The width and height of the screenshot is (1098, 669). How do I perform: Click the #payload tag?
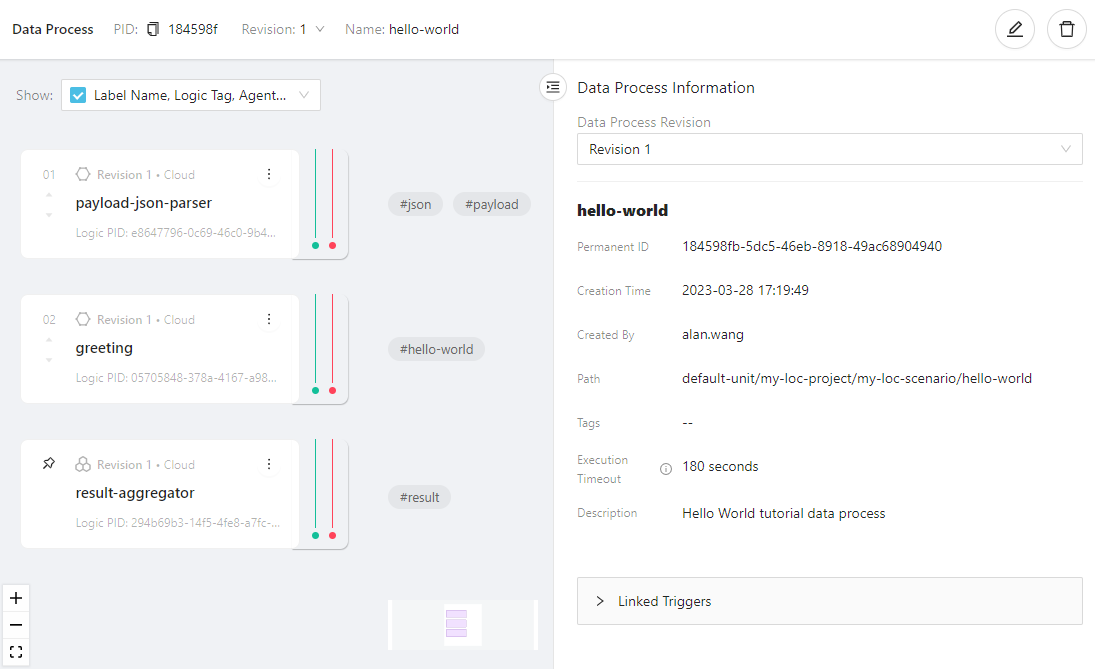point(491,204)
